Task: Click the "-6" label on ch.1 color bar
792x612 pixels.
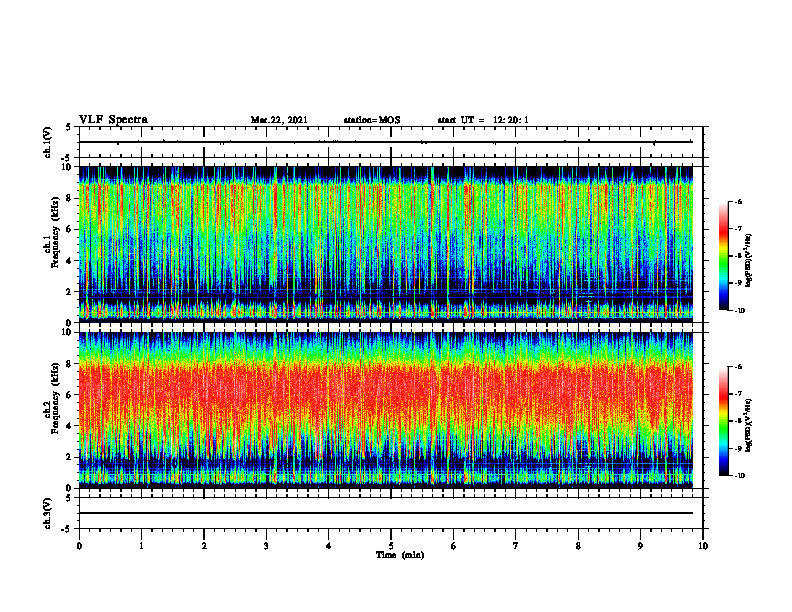Action: [x=738, y=202]
